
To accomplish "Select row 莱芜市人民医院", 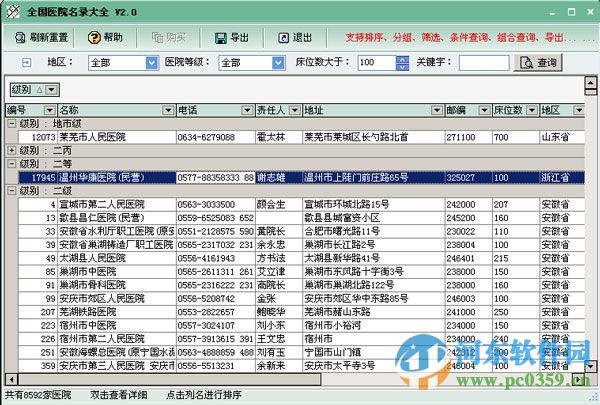I will [x=302, y=137].
